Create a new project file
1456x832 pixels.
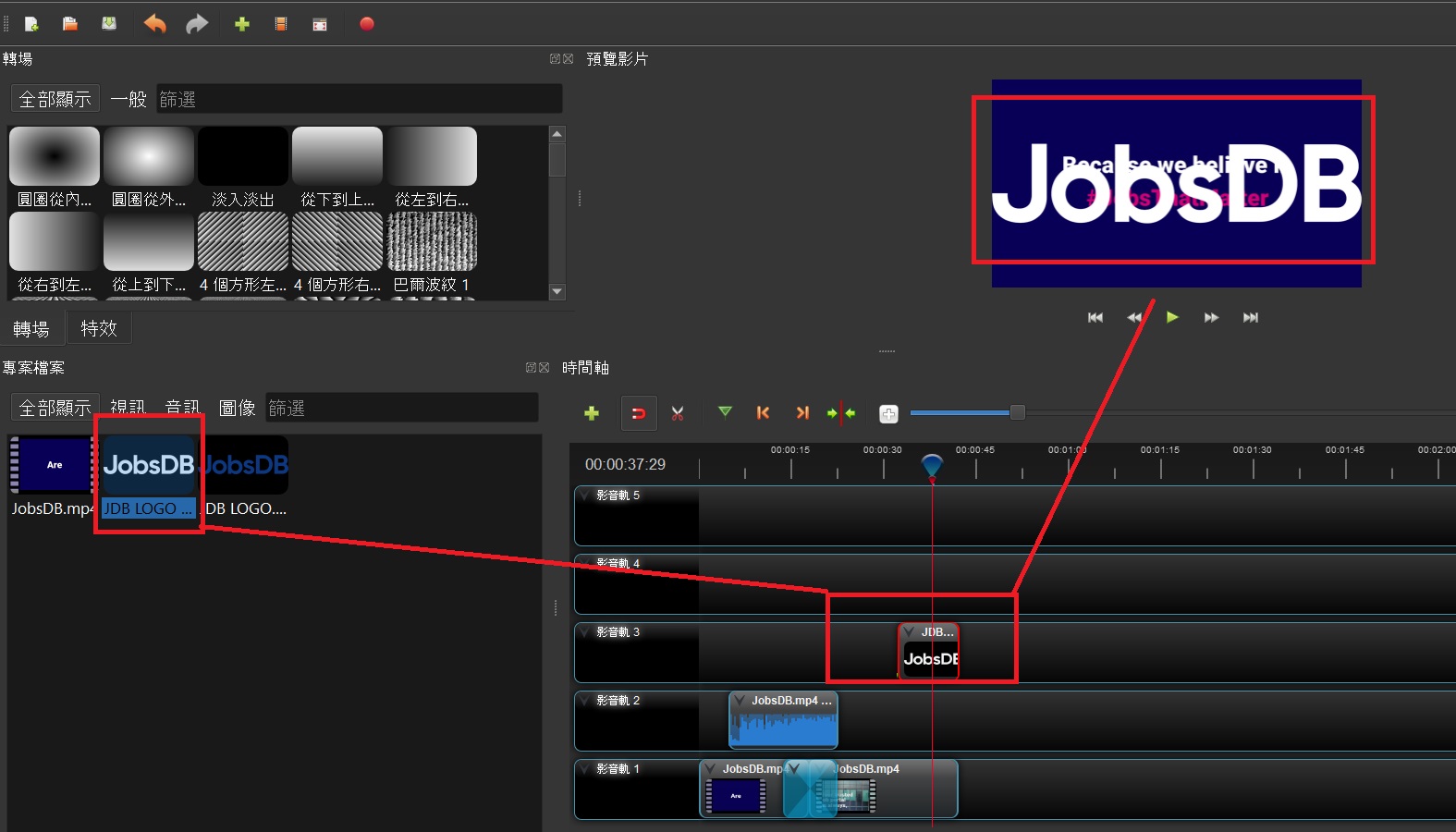point(31,24)
